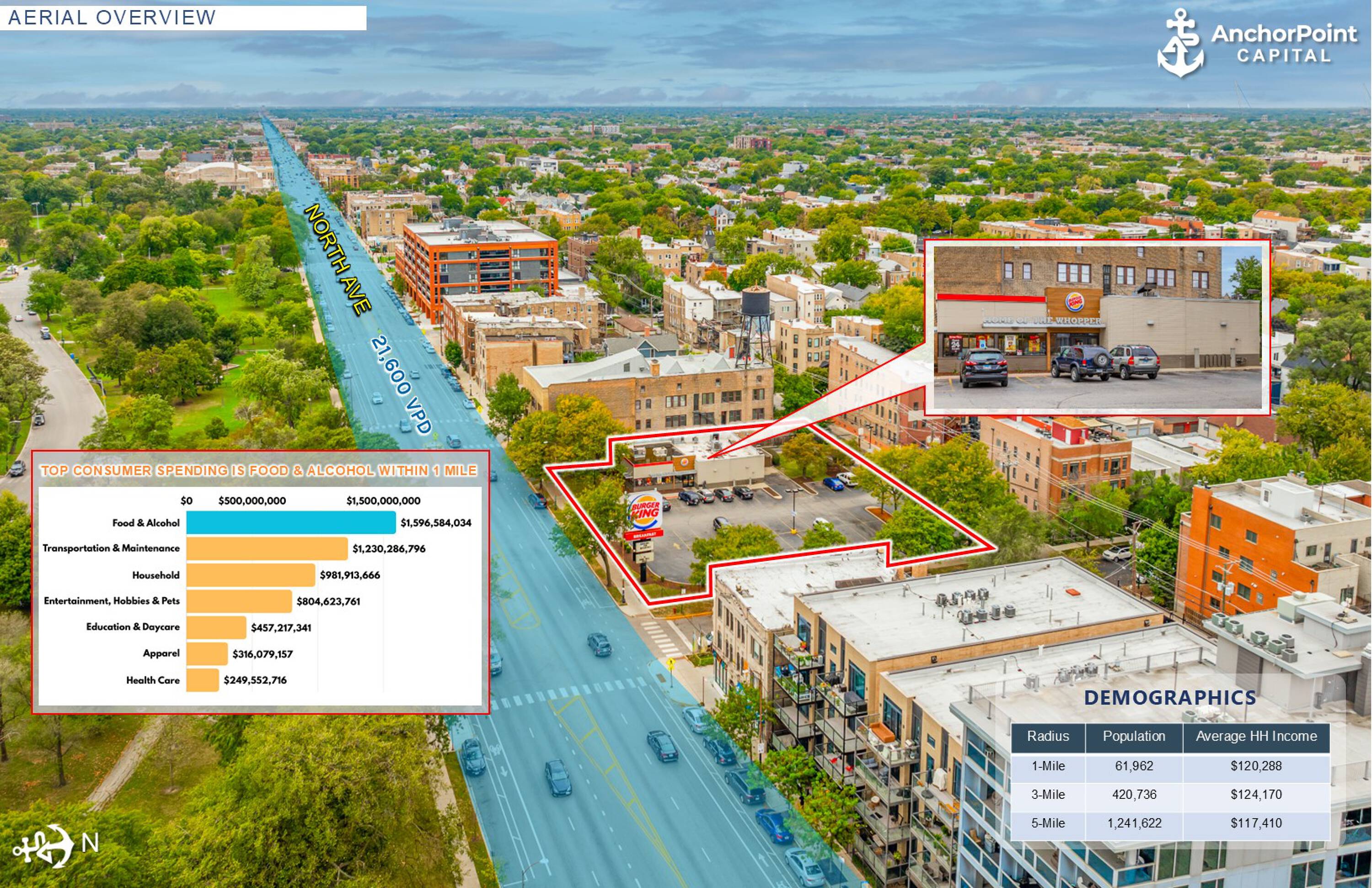The width and height of the screenshot is (1372, 888).
Task: Click the AERIAL OVERVIEW title
Action: (x=113, y=17)
